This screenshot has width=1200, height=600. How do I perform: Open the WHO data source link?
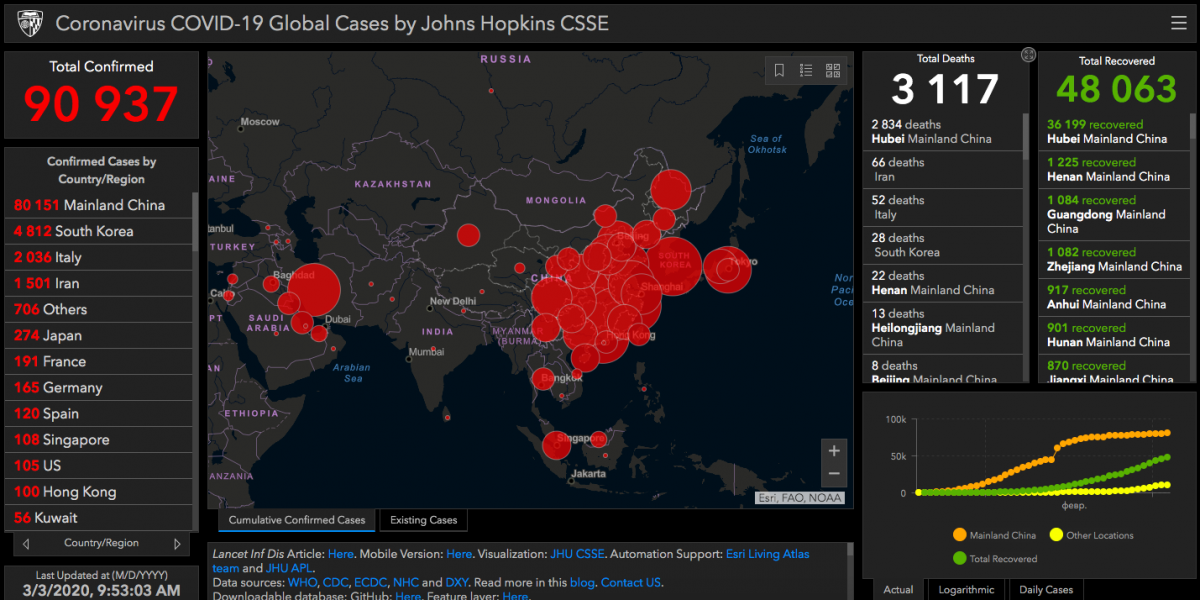click(x=303, y=582)
